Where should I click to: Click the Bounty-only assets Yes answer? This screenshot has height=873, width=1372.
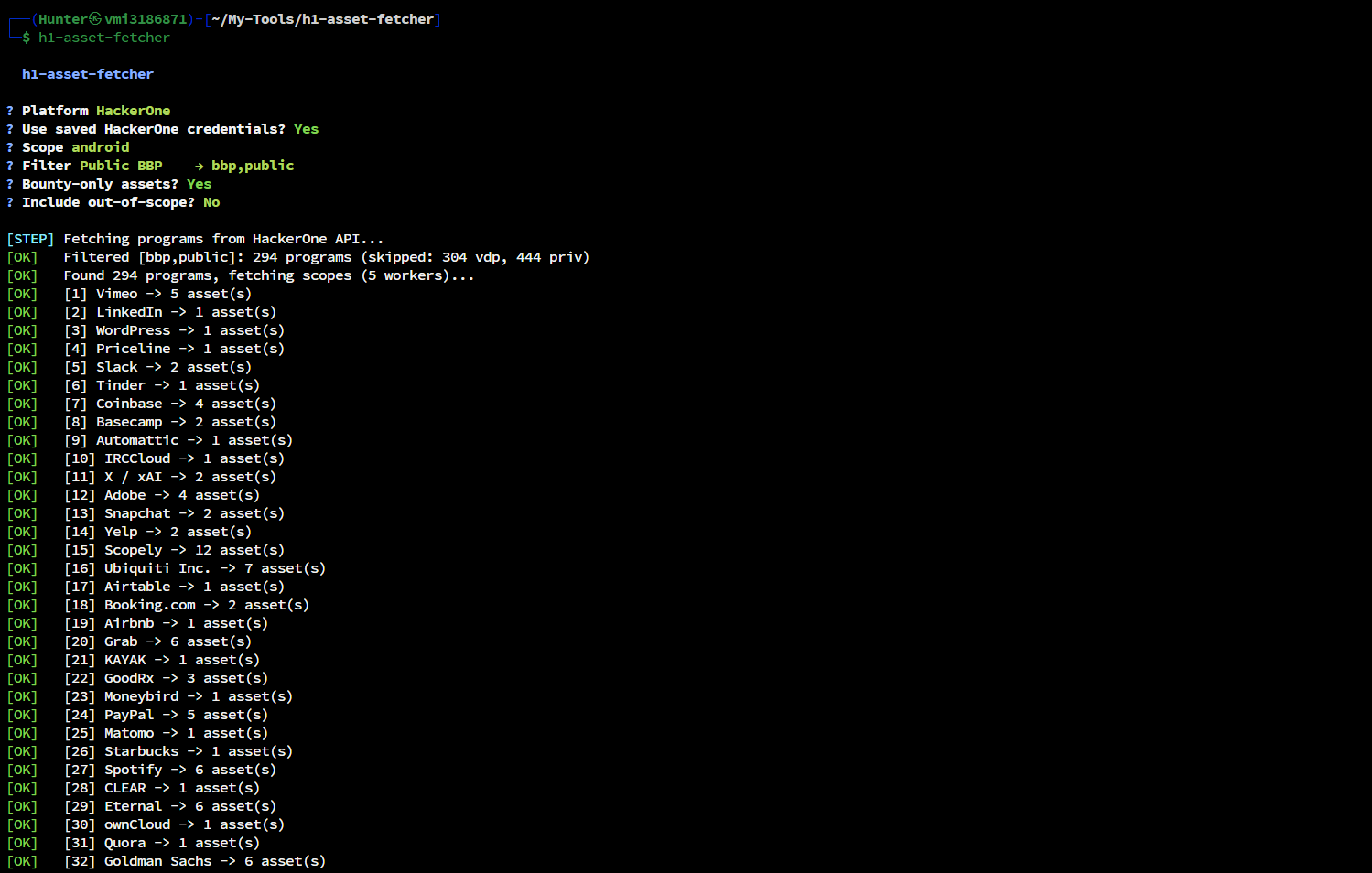point(199,184)
